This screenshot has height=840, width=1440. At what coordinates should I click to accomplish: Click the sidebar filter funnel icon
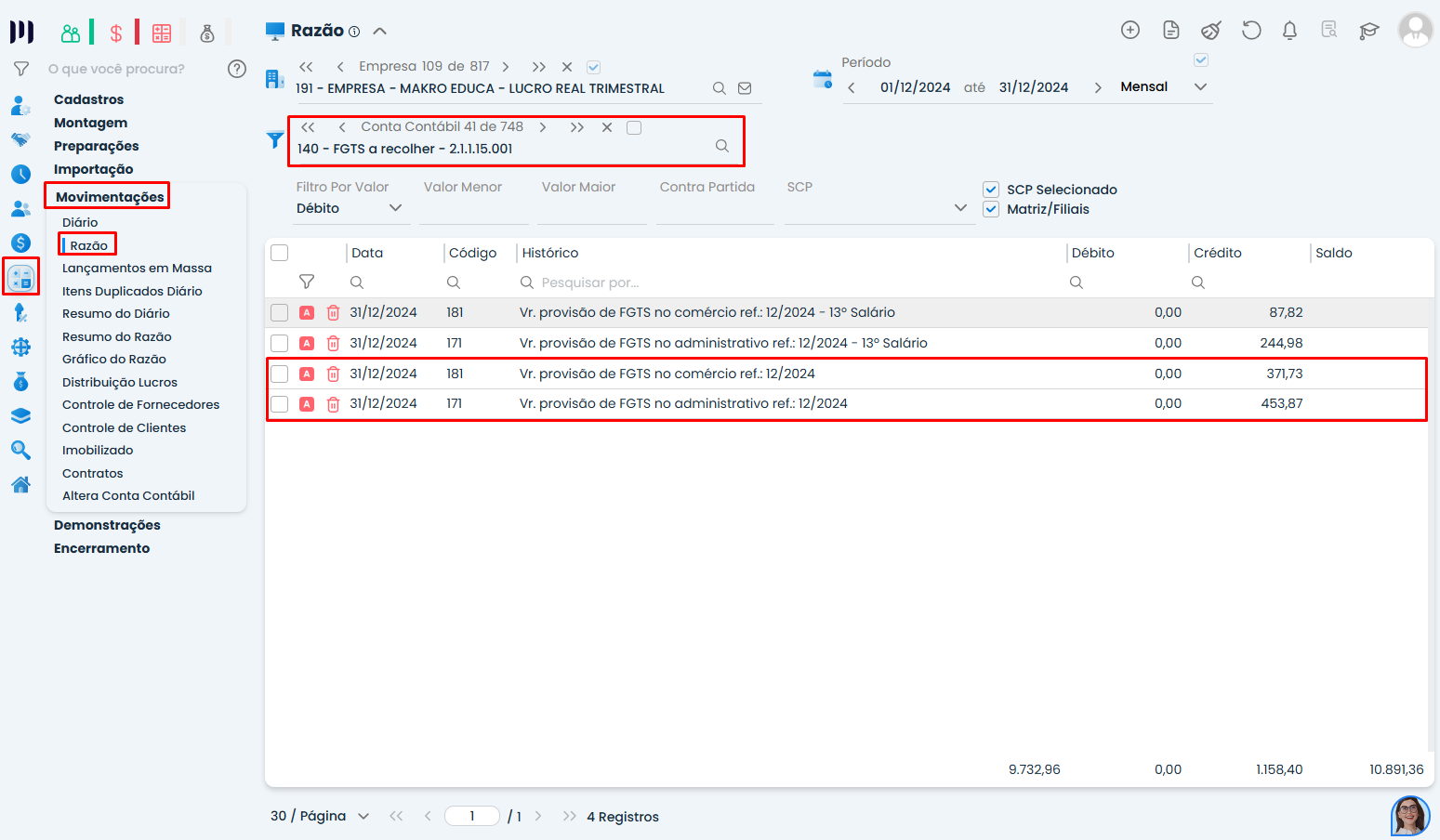point(20,69)
